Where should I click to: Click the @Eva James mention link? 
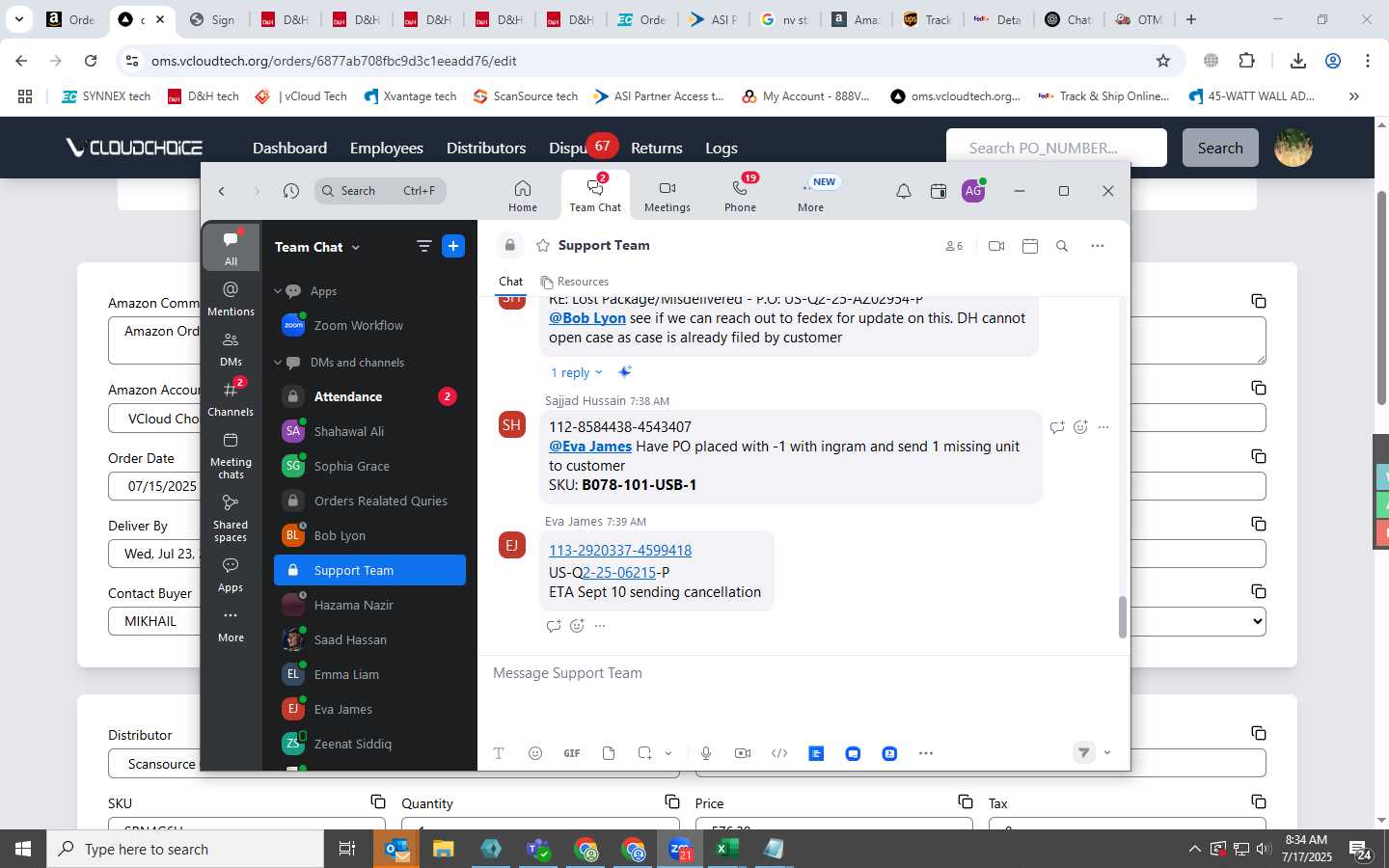pos(590,447)
